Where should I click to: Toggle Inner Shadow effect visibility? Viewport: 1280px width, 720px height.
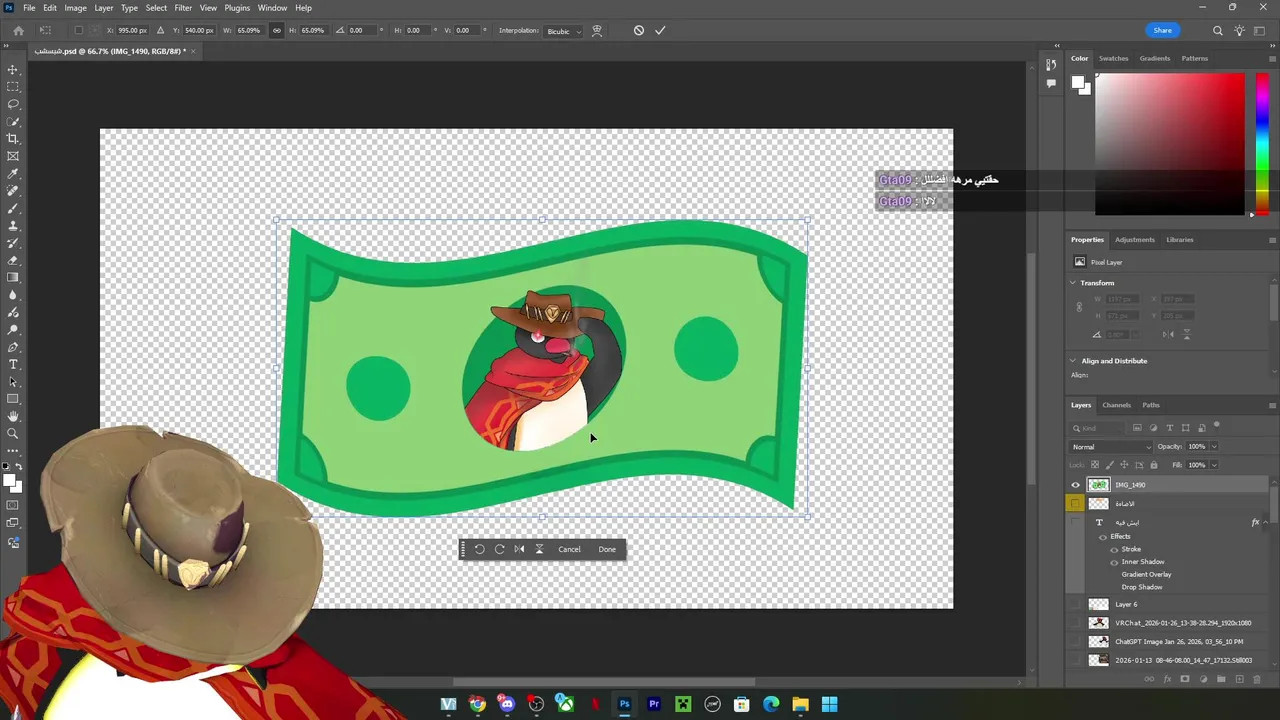[1114, 562]
